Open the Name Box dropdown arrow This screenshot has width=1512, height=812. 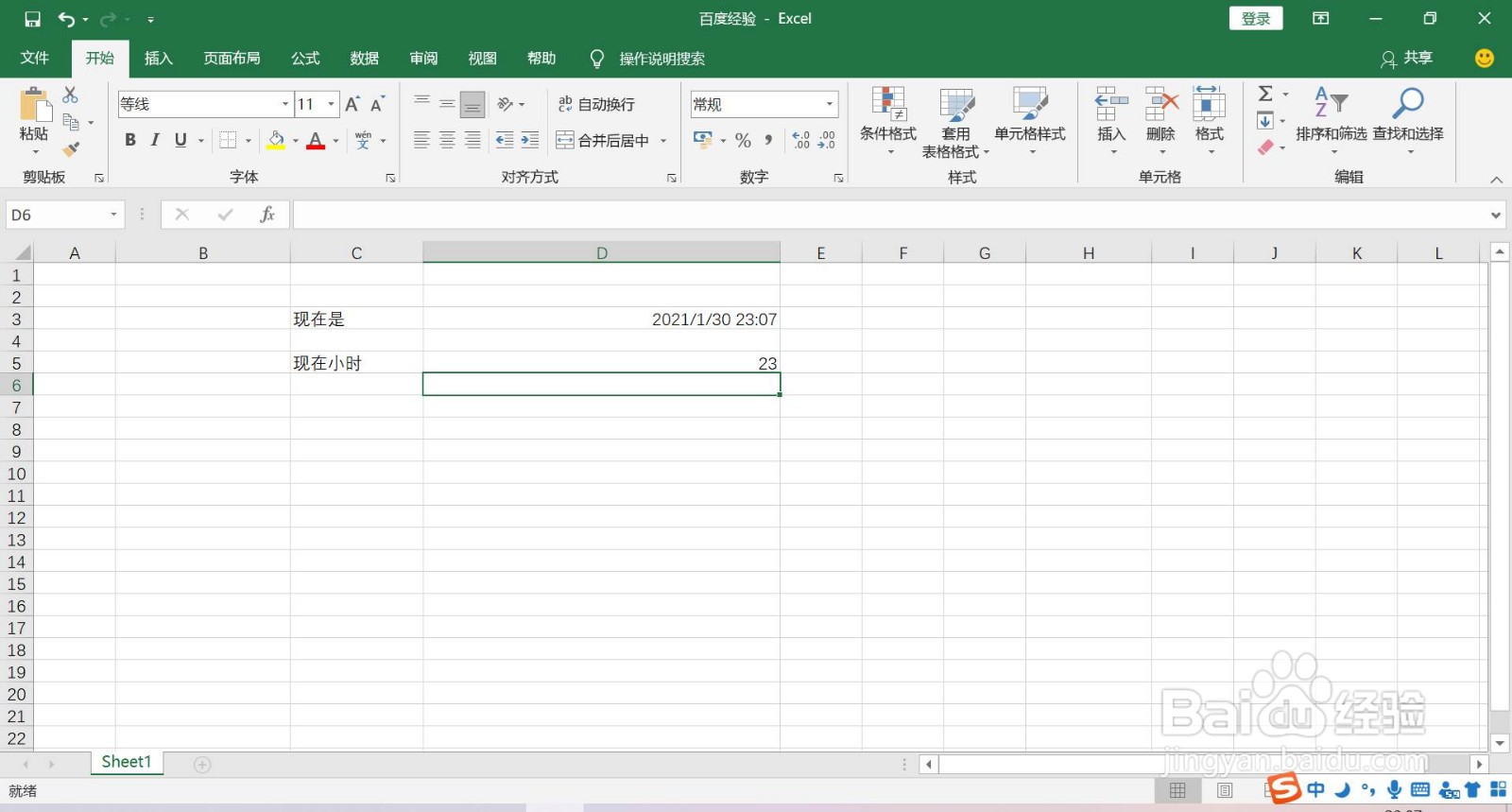pos(113,215)
